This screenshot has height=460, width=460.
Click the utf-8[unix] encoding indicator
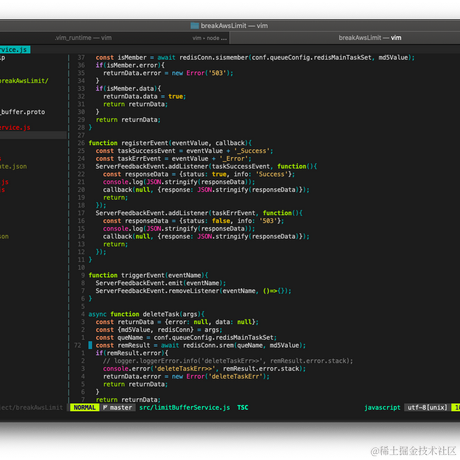coord(427,407)
